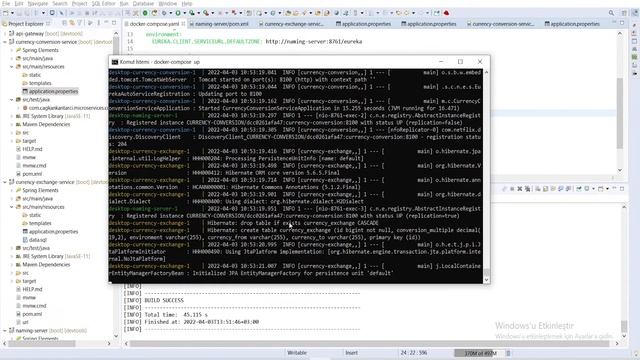Open the Open Console dropdown arrow
The image size is (640, 360).
click(607, 189)
